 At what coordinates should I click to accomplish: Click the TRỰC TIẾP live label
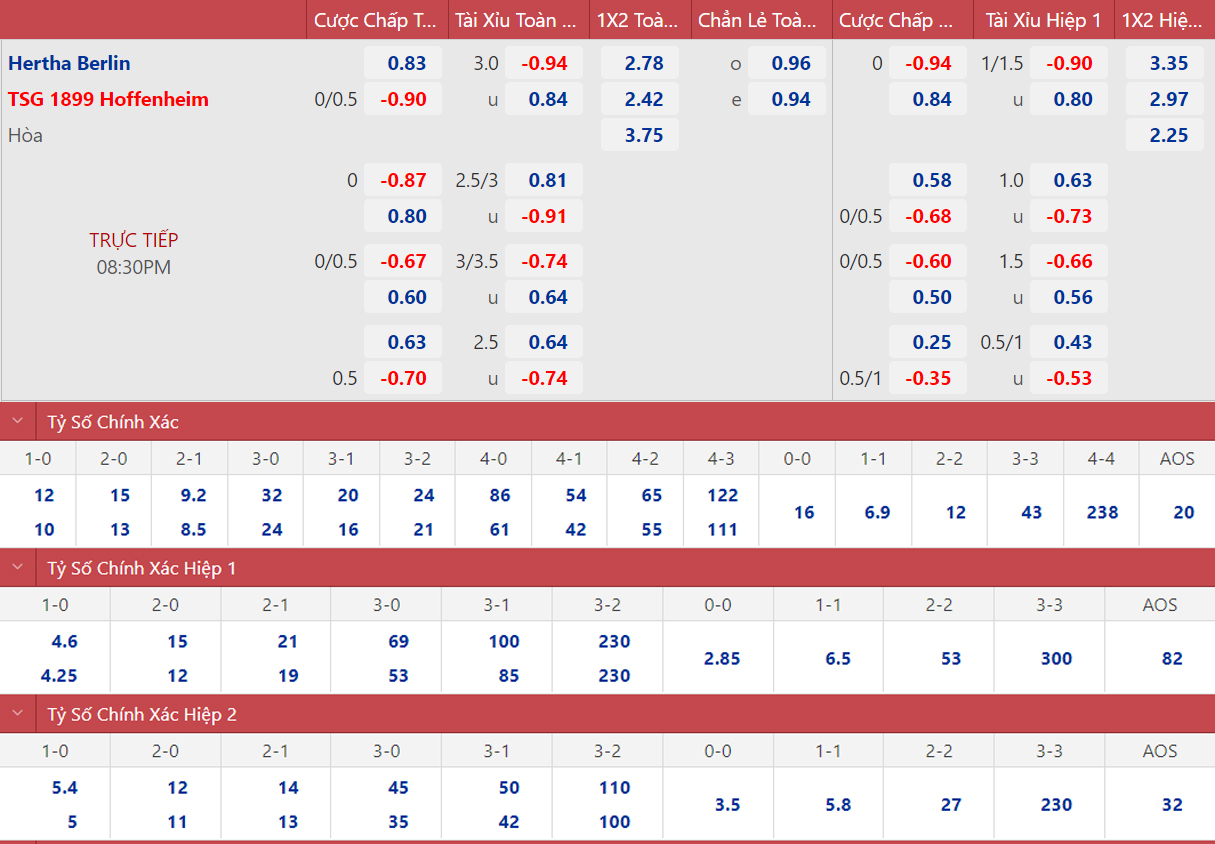133,240
